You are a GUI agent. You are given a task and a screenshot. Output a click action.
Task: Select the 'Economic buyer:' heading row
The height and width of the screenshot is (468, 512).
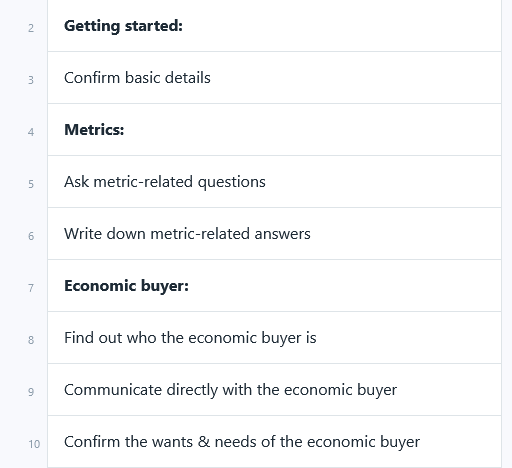pyautogui.click(x=274, y=286)
